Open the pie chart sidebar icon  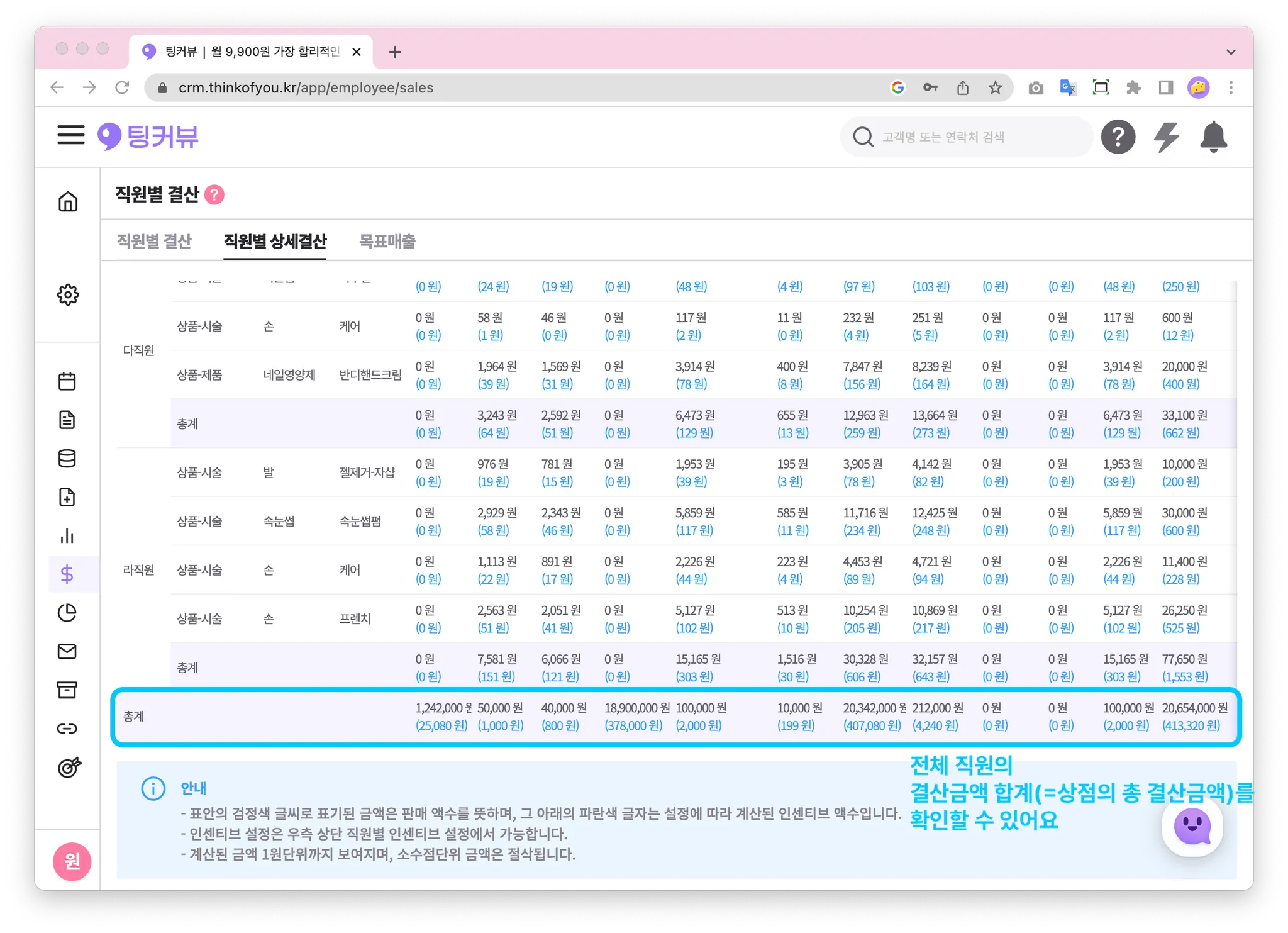67,613
